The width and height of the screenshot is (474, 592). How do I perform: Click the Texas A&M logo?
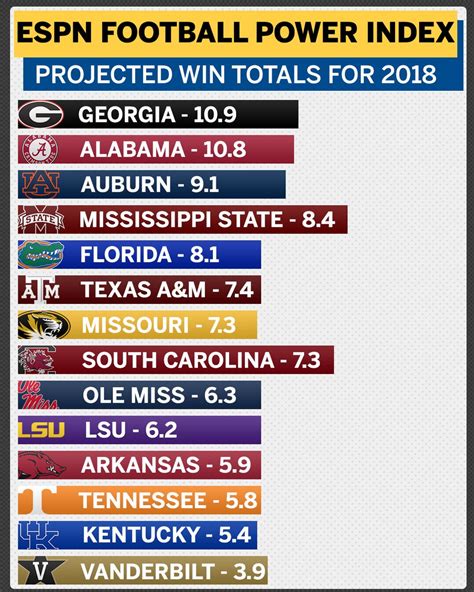click(x=40, y=290)
